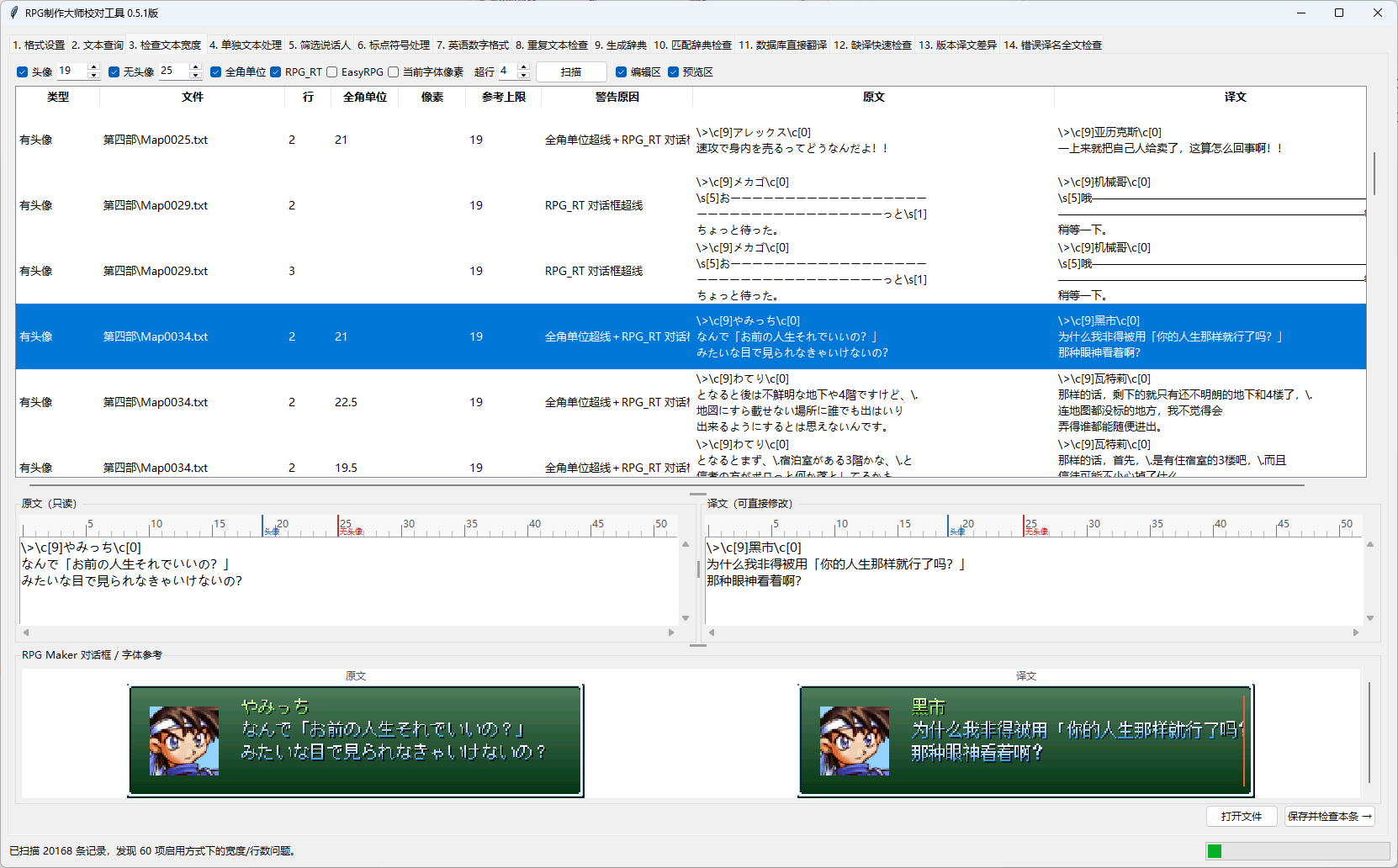Click down arrow of 译文 text scrollbar
This screenshot has width=1398, height=868.
tap(1370, 618)
